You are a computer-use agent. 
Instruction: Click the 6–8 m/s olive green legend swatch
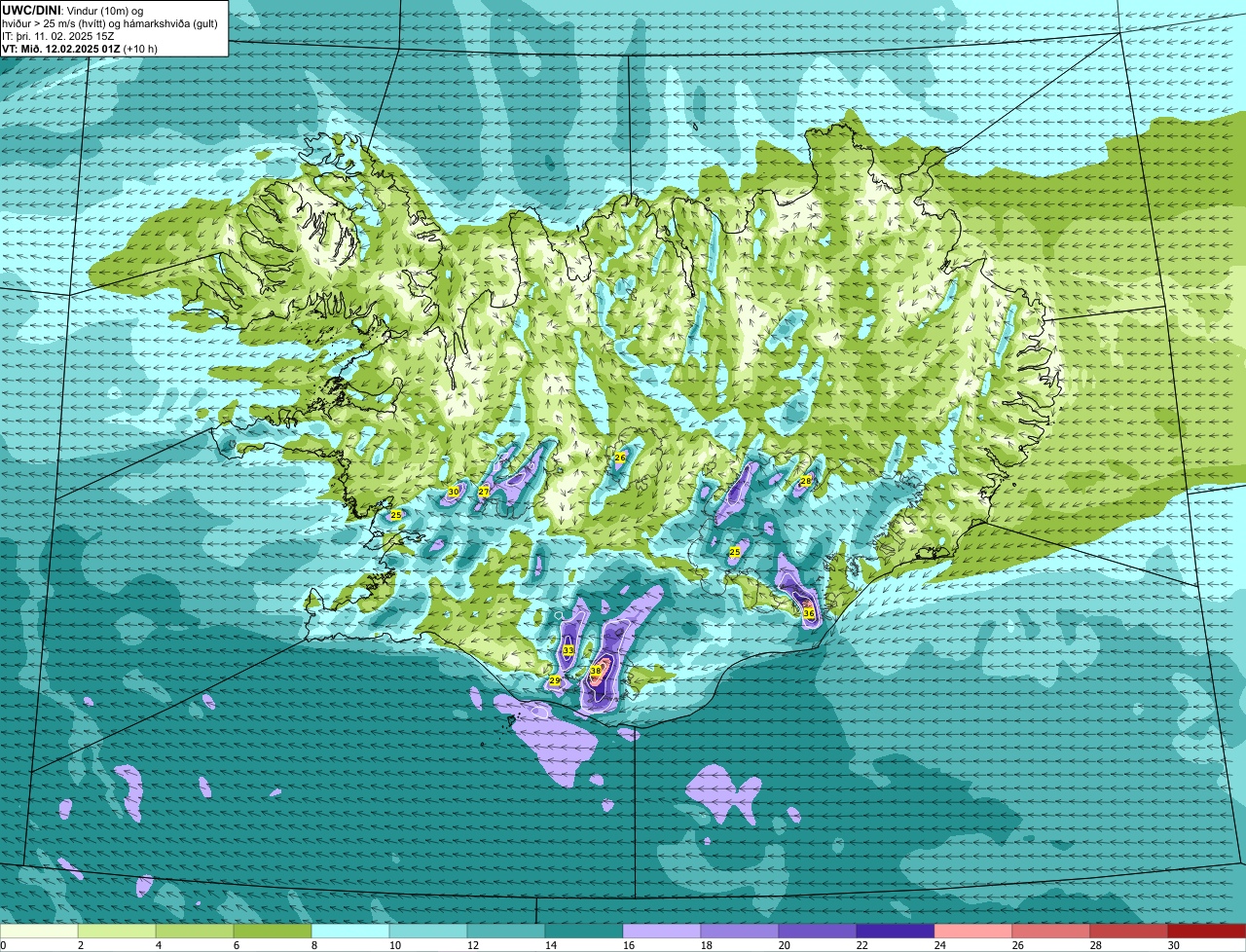(x=273, y=931)
